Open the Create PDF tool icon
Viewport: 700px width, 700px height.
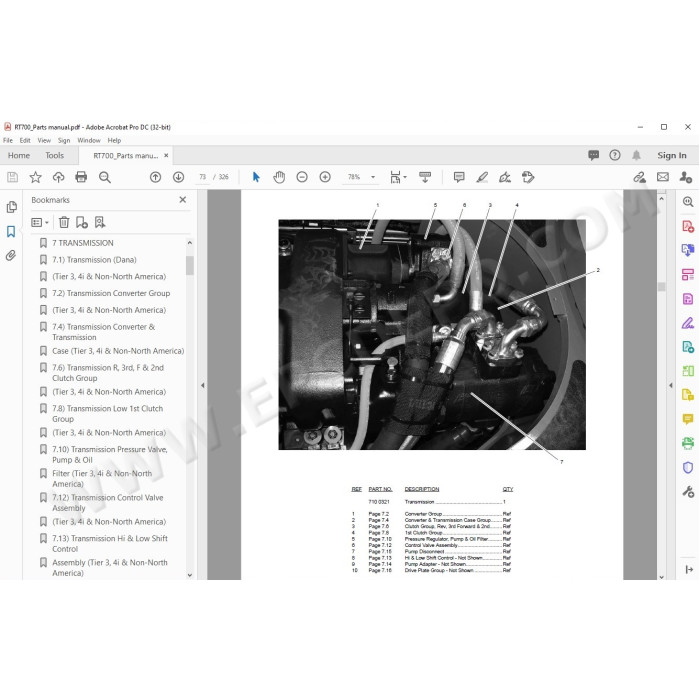[x=688, y=226]
